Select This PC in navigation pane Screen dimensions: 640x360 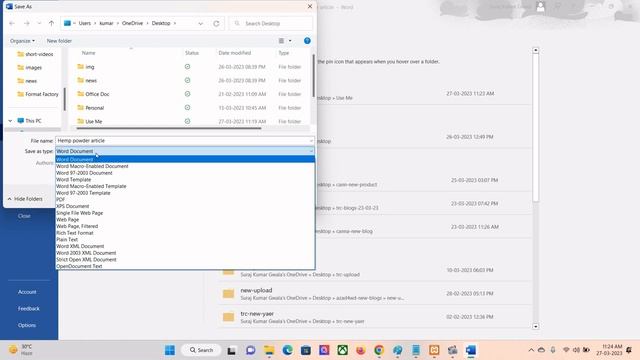(x=29, y=121)
